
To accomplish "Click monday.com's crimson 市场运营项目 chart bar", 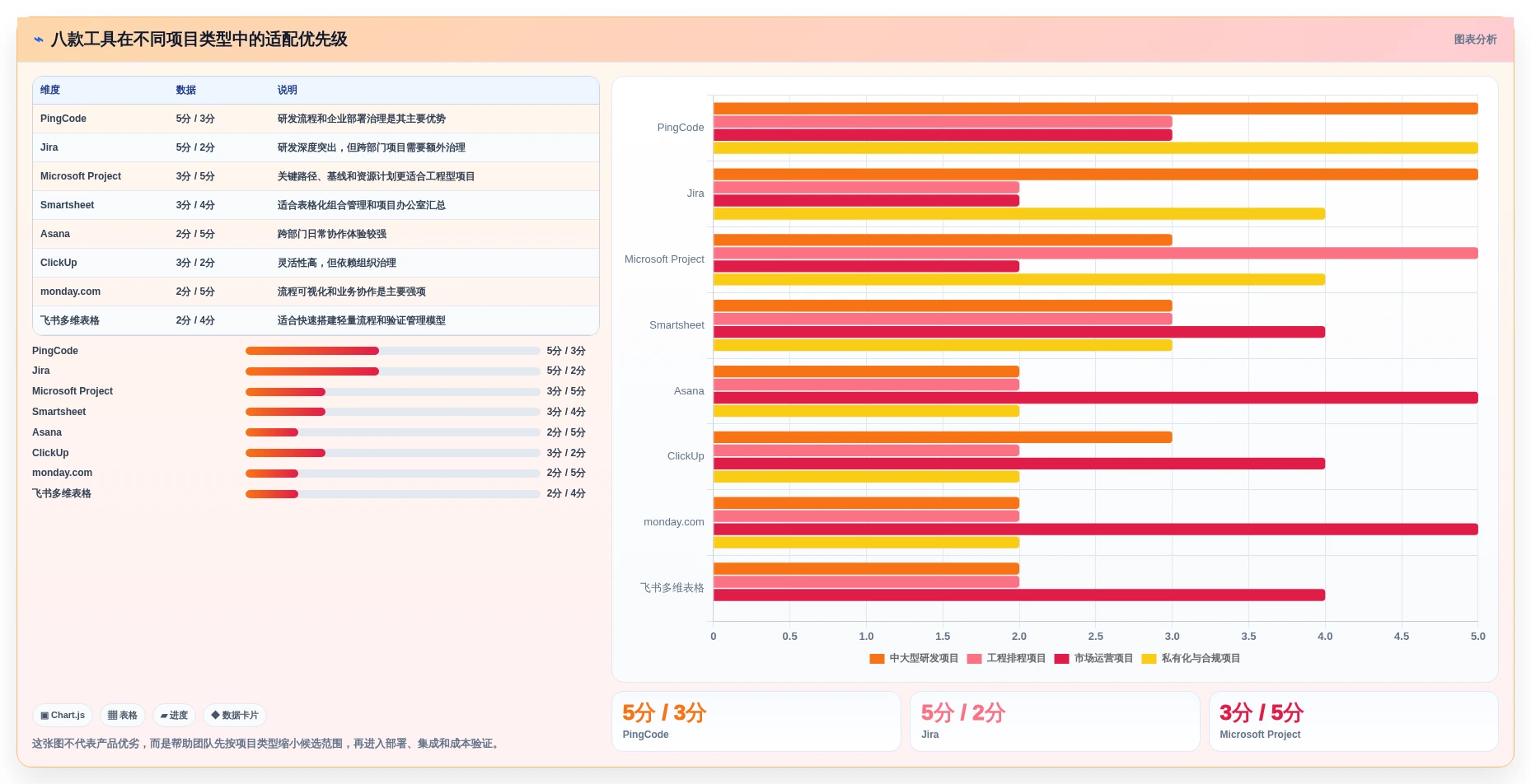I will [1095, 530].
